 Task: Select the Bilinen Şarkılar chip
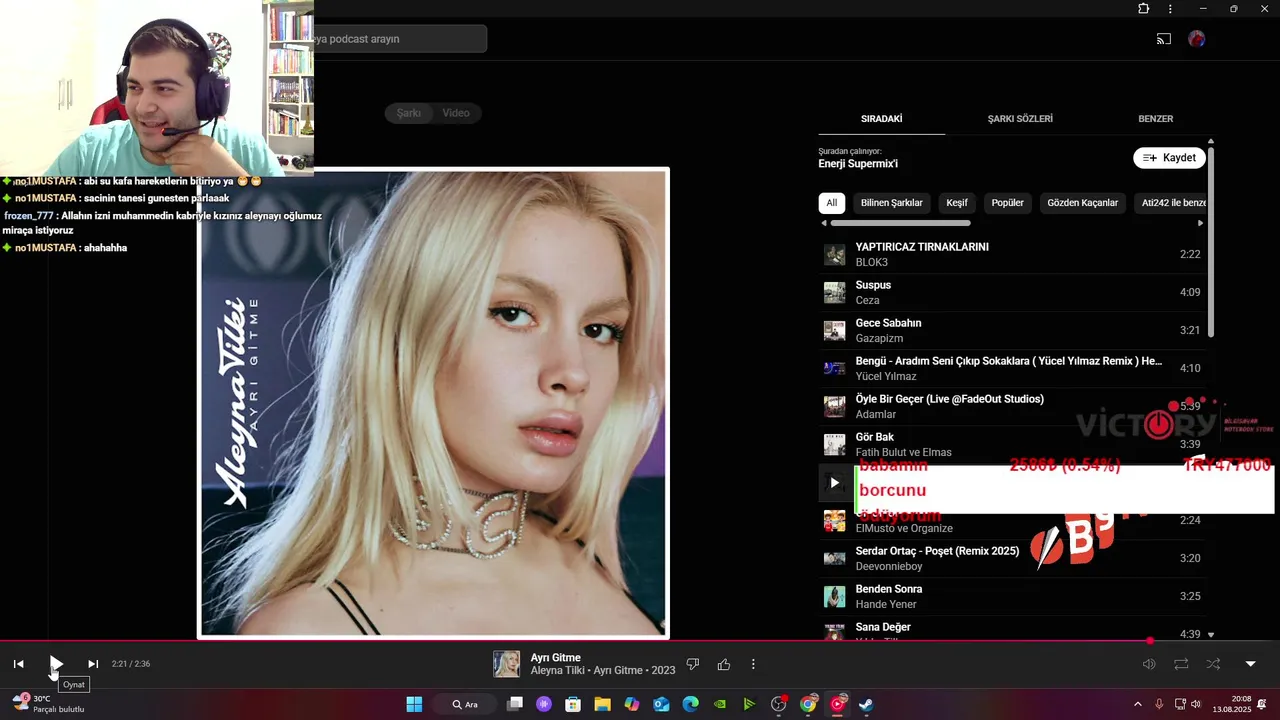pos(892,203)
